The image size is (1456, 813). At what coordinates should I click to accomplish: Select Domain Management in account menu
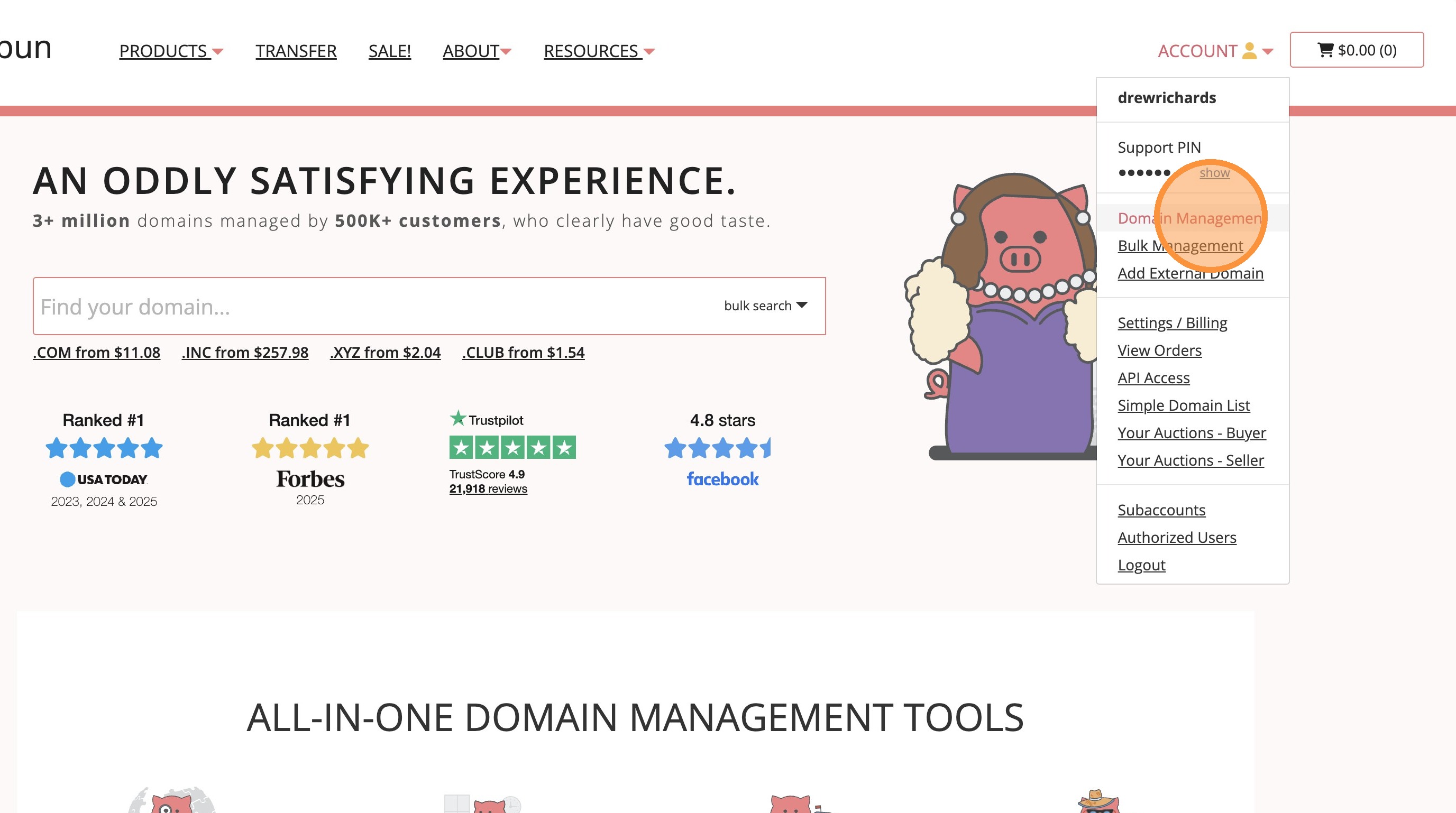pyautogui.click(x=1189, y=218)
